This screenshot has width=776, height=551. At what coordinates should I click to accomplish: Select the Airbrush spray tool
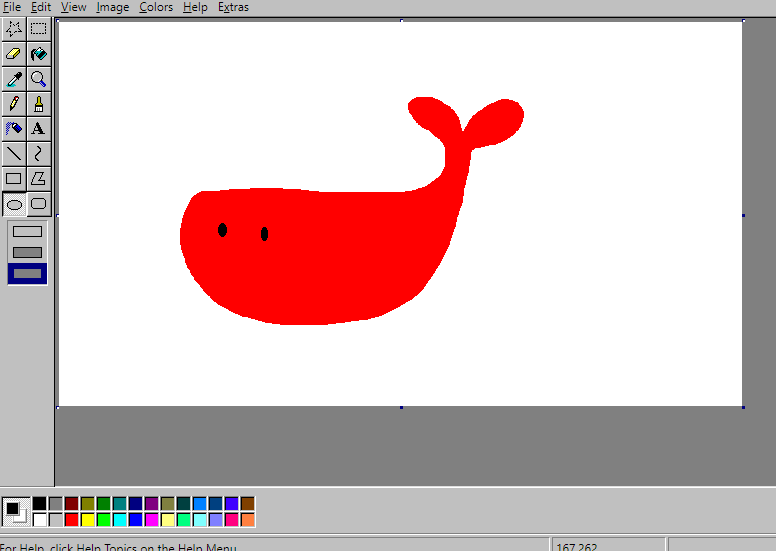pos(14,129)
